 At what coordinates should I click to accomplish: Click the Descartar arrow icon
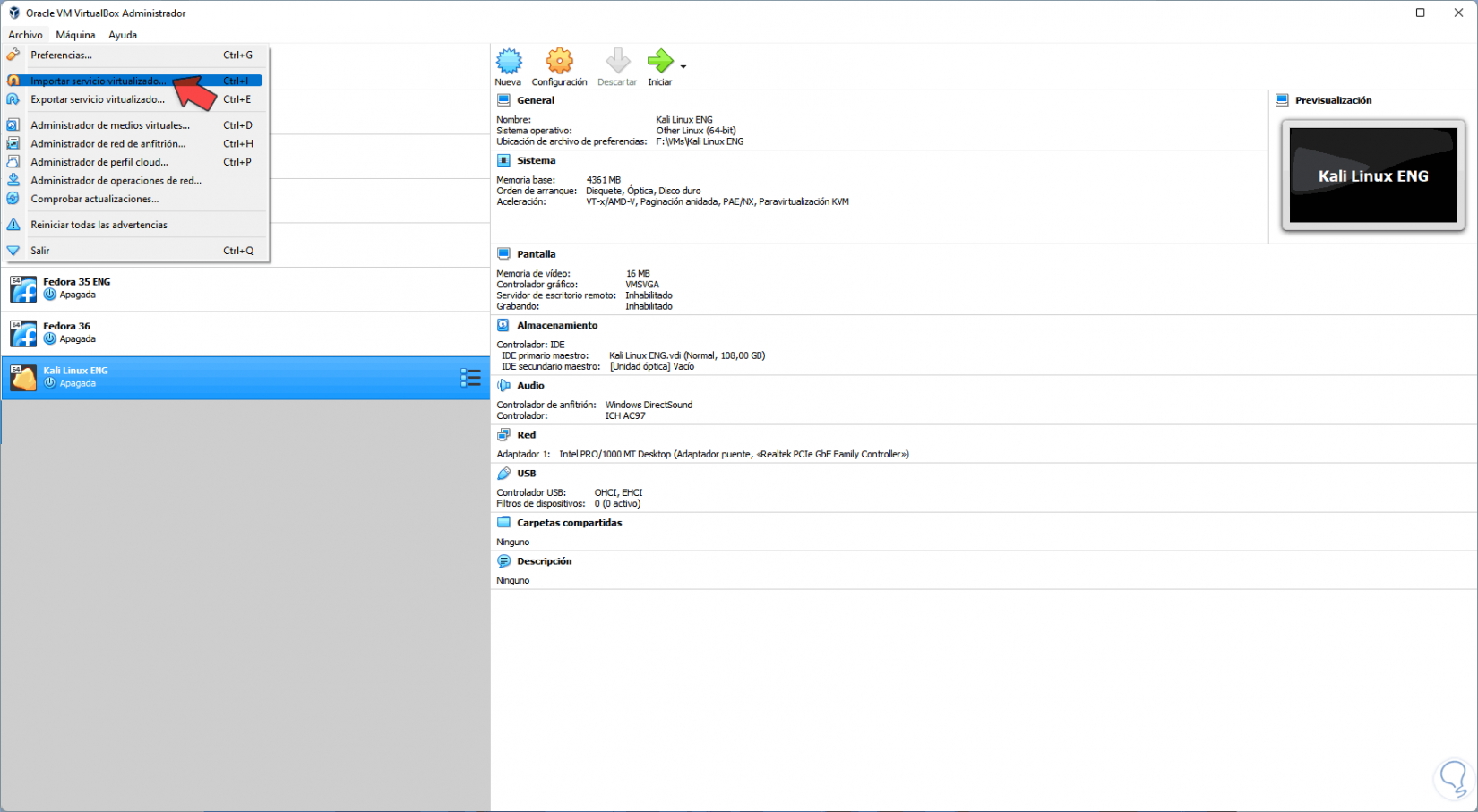(617, 61)
